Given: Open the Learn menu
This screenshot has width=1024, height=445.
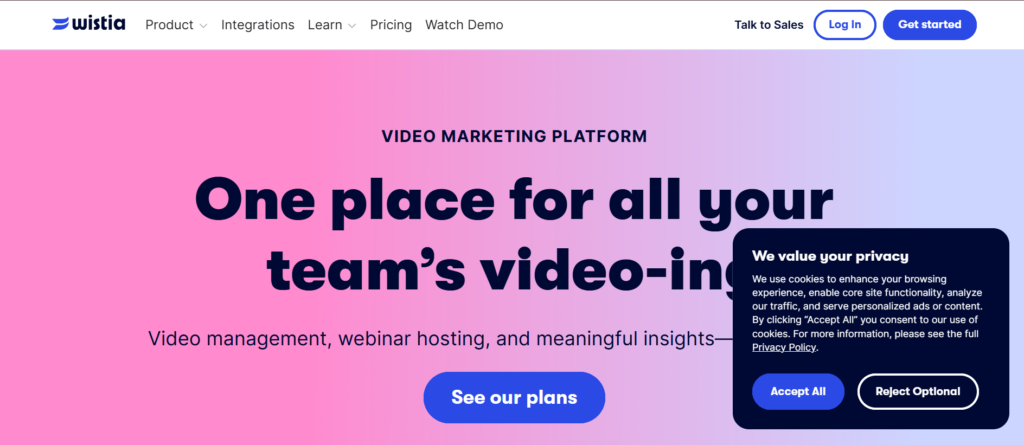Looking at the screenshot, I should pos(325,25).
